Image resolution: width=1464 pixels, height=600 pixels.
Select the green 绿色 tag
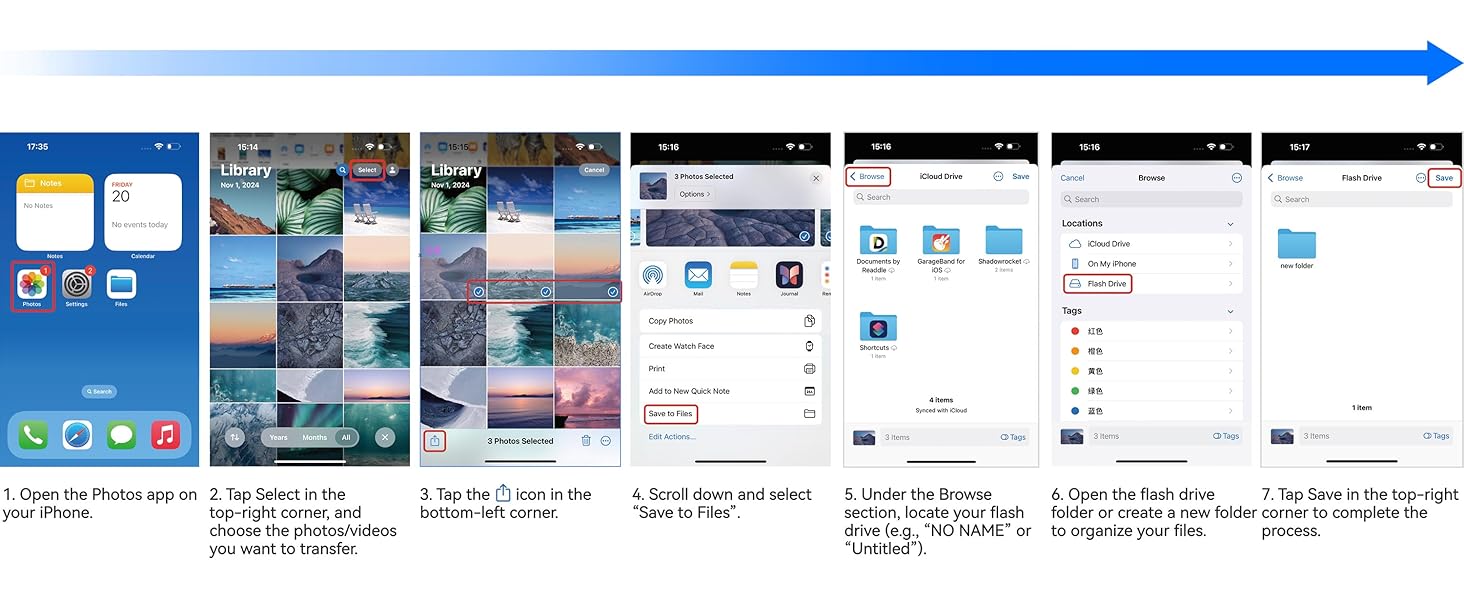[x=1151, y=391]
